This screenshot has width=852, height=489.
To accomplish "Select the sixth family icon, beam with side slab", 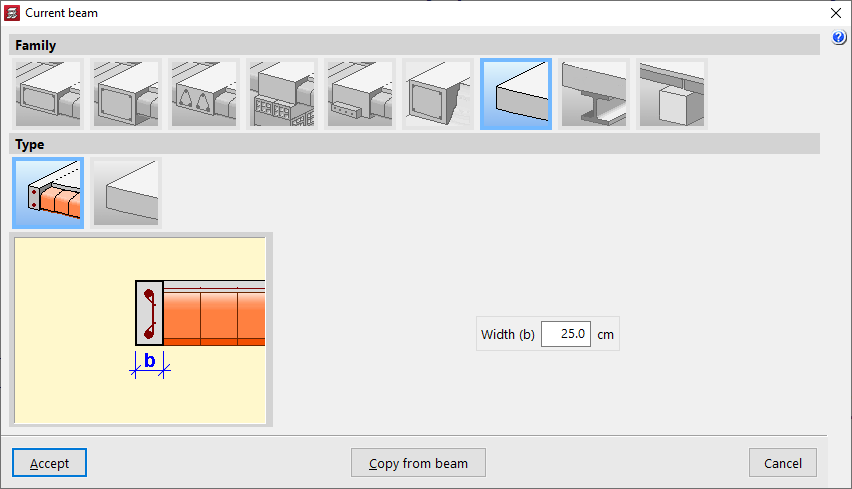I will [437, 94].
